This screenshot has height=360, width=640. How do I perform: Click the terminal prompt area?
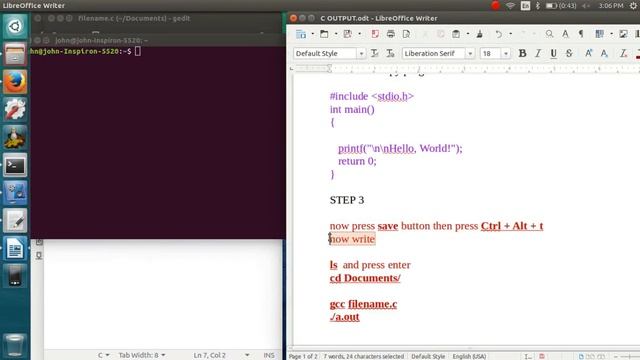tap(158, 142)
